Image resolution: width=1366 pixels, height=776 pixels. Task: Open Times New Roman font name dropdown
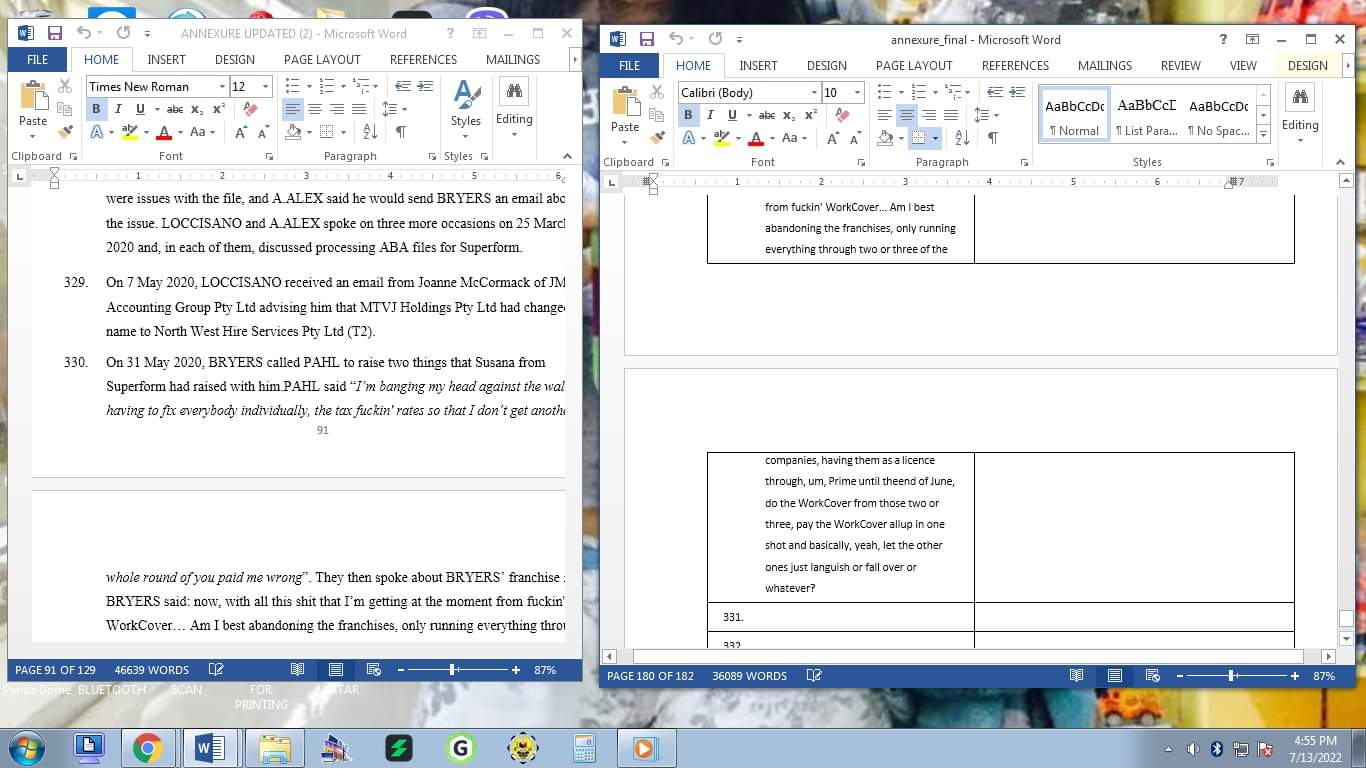point(222,87)
